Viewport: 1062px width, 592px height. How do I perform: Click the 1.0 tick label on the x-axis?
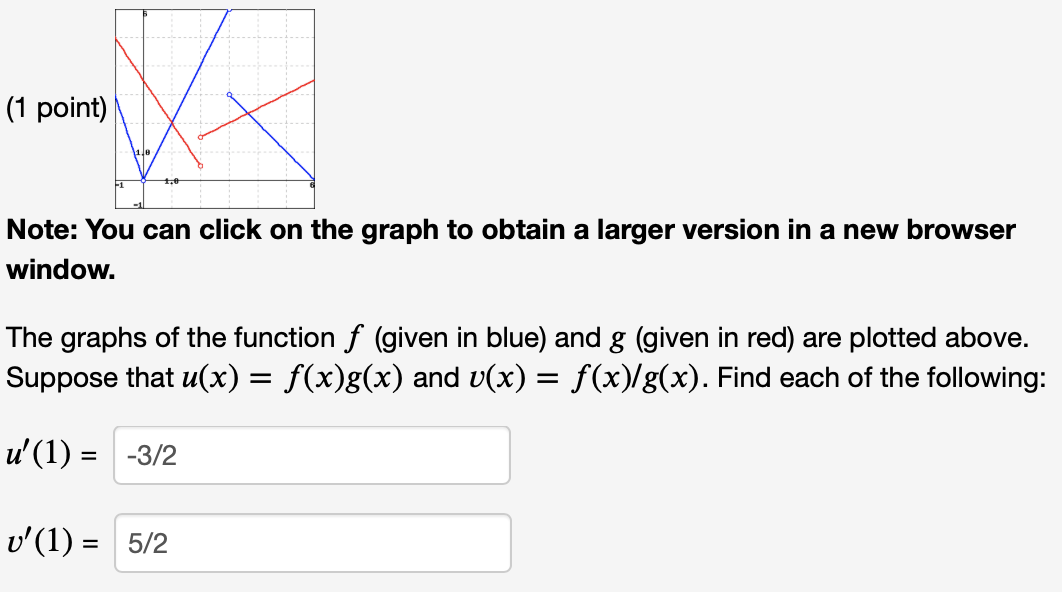pos(171,180)
